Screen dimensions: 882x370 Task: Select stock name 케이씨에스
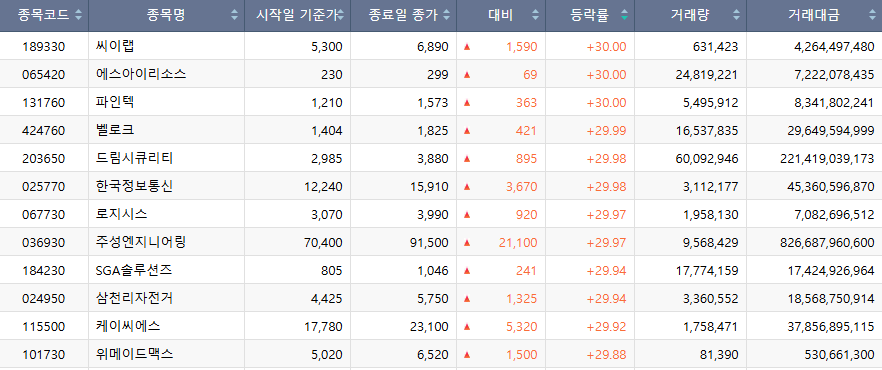128,327
